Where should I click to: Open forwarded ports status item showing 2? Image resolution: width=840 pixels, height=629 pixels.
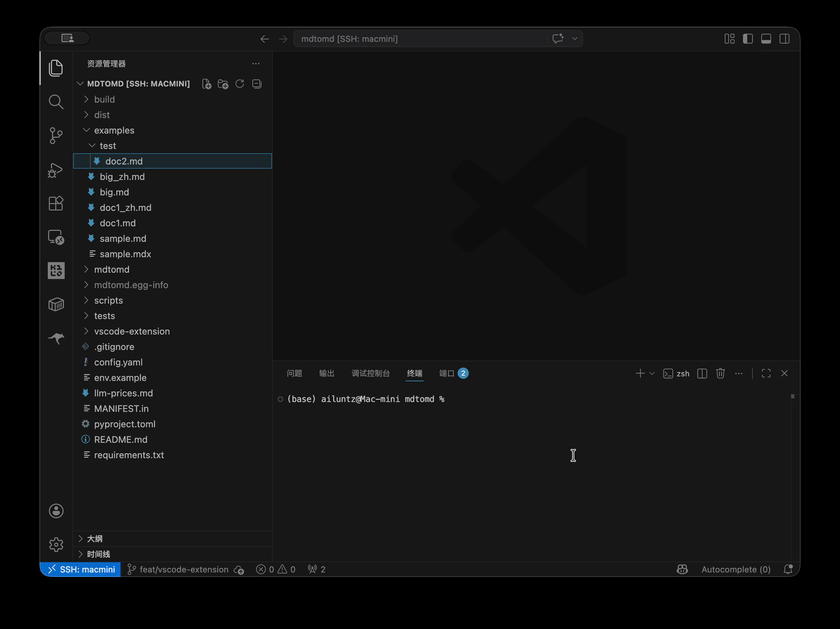(317, 570)
